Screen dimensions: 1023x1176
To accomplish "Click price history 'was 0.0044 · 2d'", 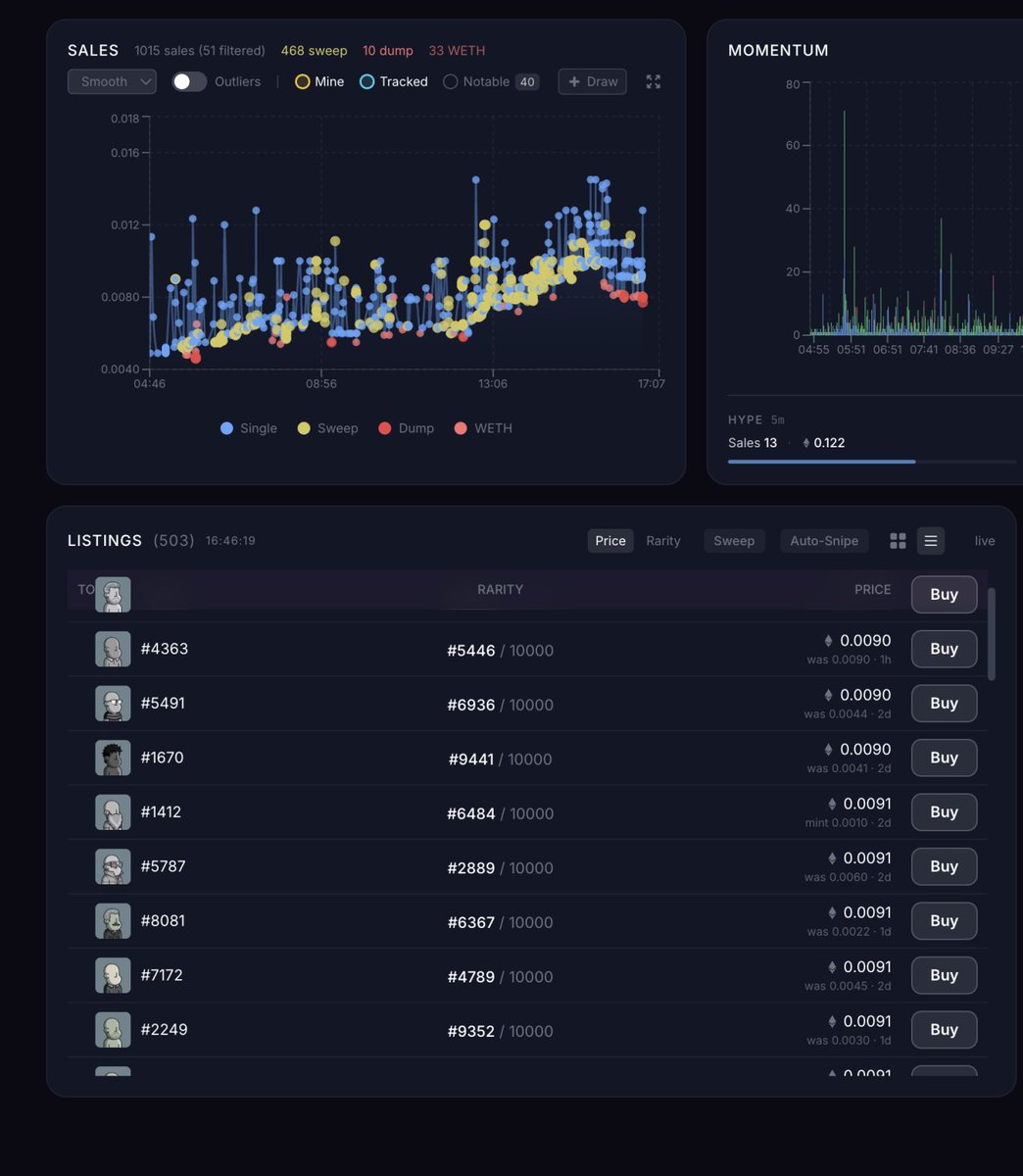I will [x=848, y=713].
